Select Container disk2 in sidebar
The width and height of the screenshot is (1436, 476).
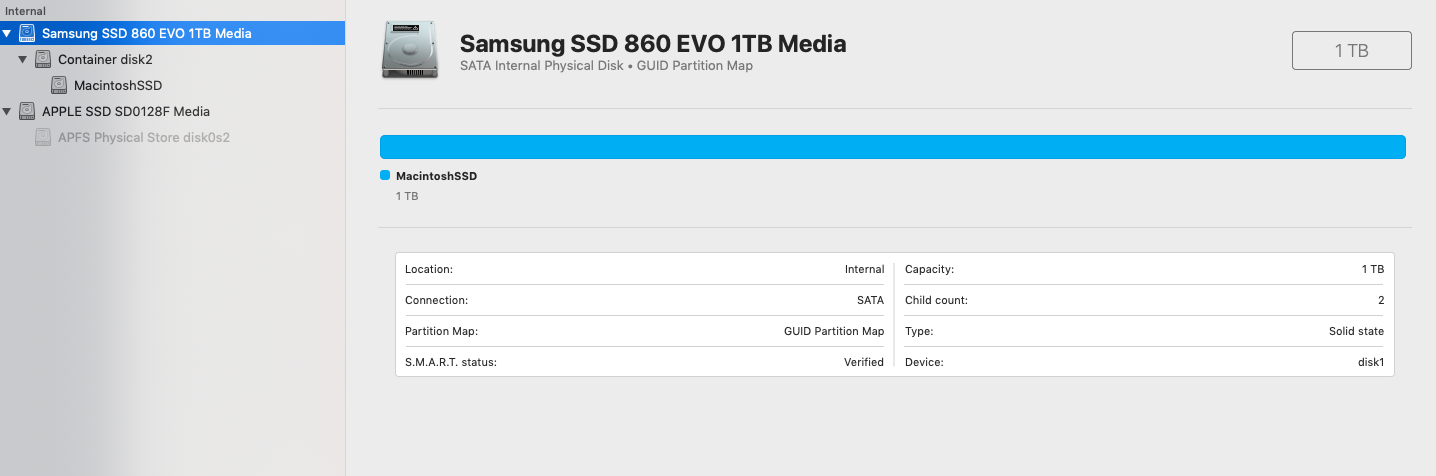[105, 59]
